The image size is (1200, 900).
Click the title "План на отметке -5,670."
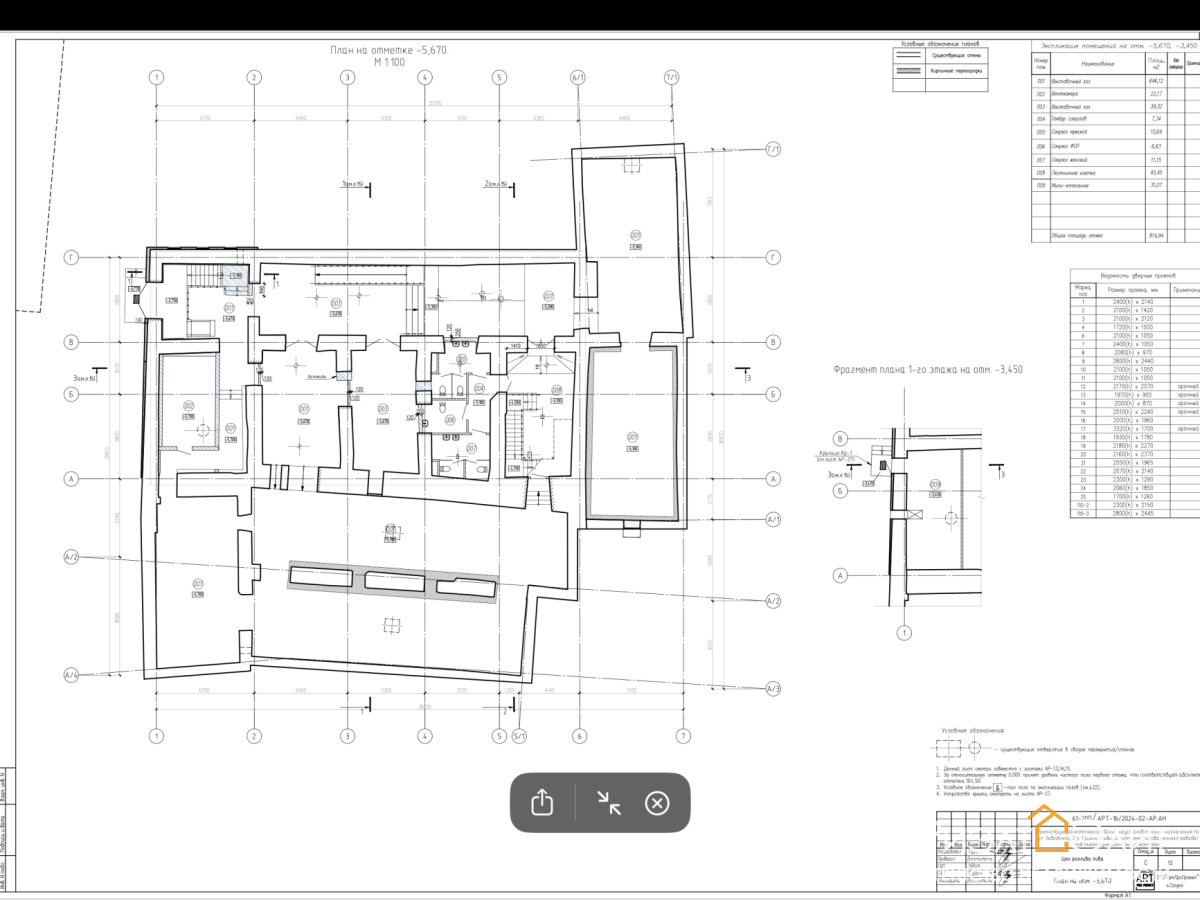pyautogui.click(x=391, y=49)
